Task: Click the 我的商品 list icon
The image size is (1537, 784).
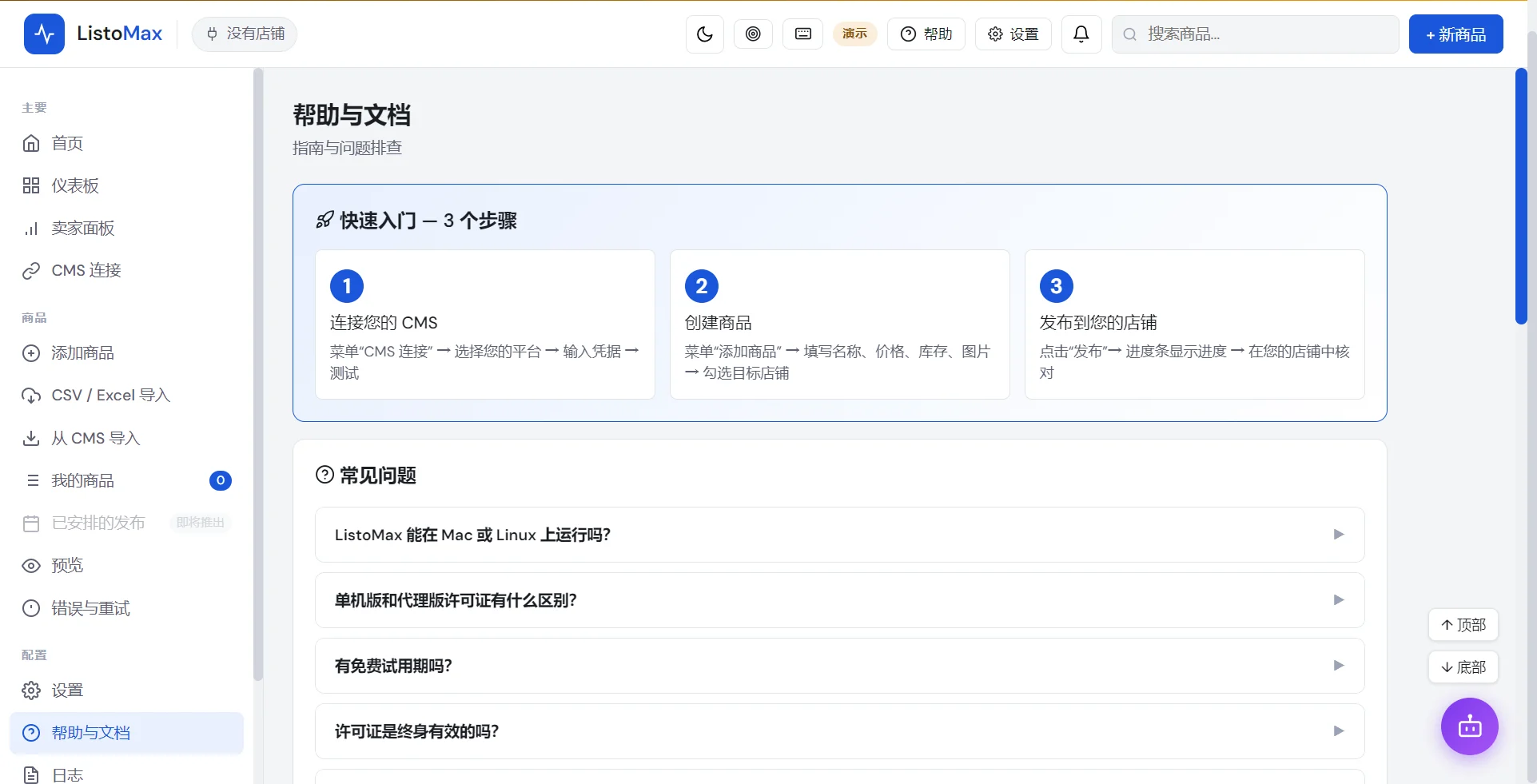Action: click(33, 480)
